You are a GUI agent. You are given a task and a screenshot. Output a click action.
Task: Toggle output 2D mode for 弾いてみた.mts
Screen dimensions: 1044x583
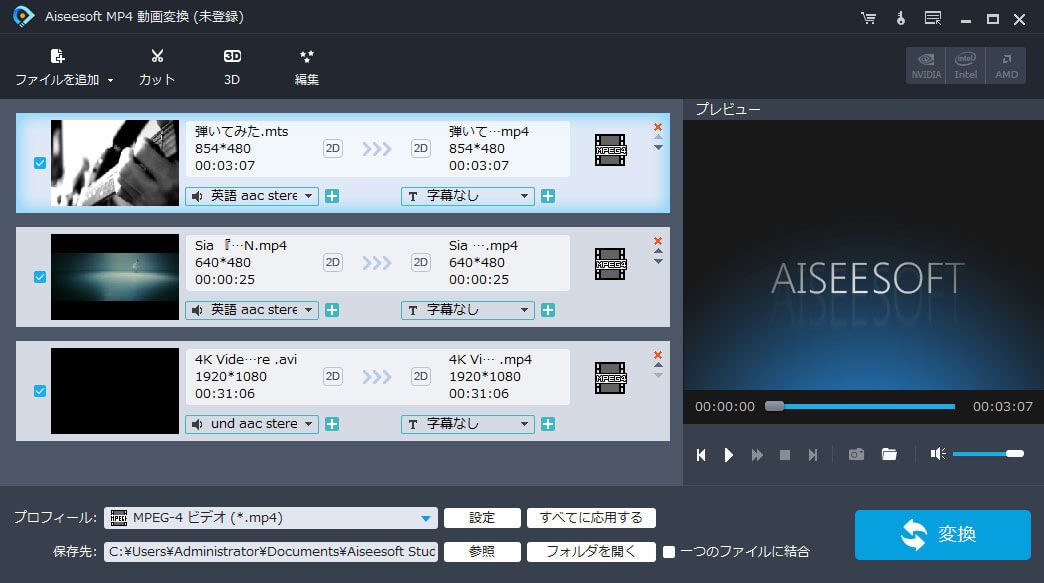pos(420,148)
